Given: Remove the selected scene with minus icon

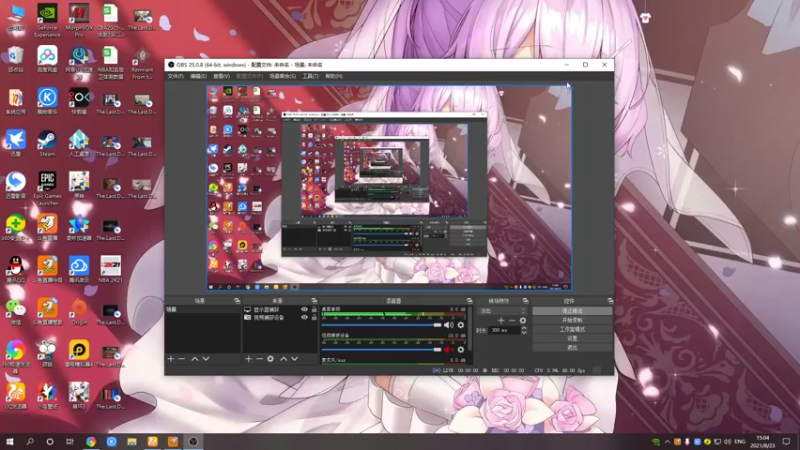Looking at the screenshot, I should coord(182,359).
